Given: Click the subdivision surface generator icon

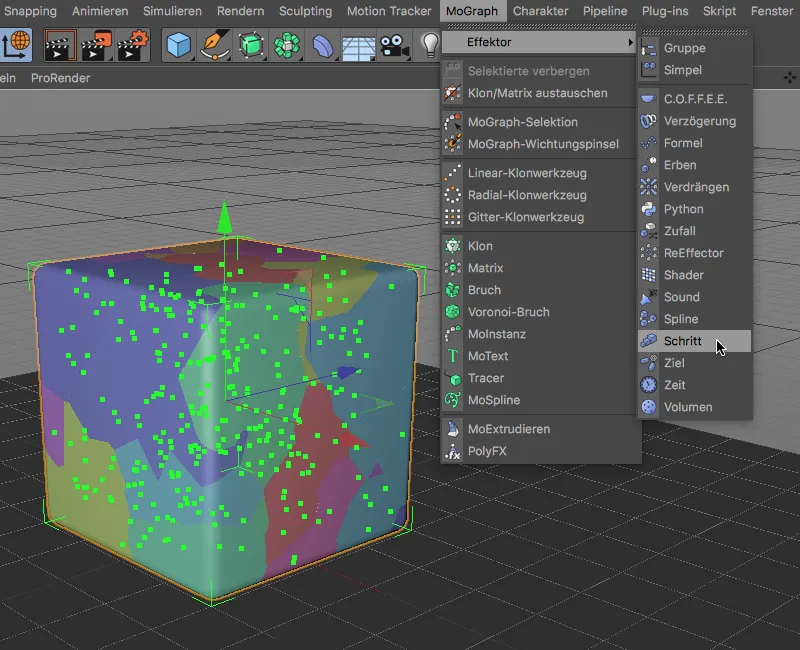Looking at the screenshot, I should (x=251, y=45).
